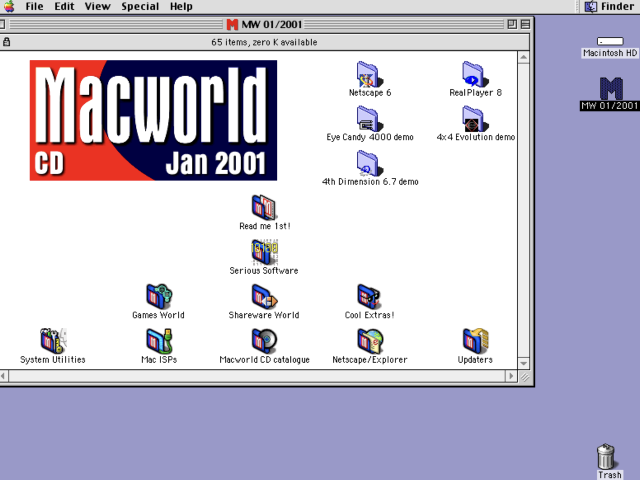Click the lock icon in window header
Image resolution: width=640 pixels, height=480 pixels.
[6, 42]
